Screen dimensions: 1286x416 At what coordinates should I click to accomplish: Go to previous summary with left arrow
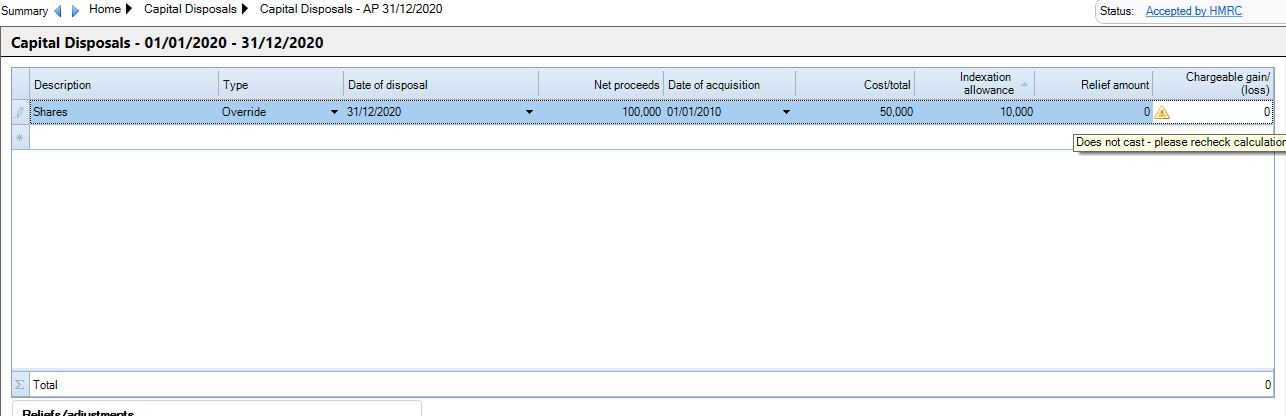tap(57, 11)
